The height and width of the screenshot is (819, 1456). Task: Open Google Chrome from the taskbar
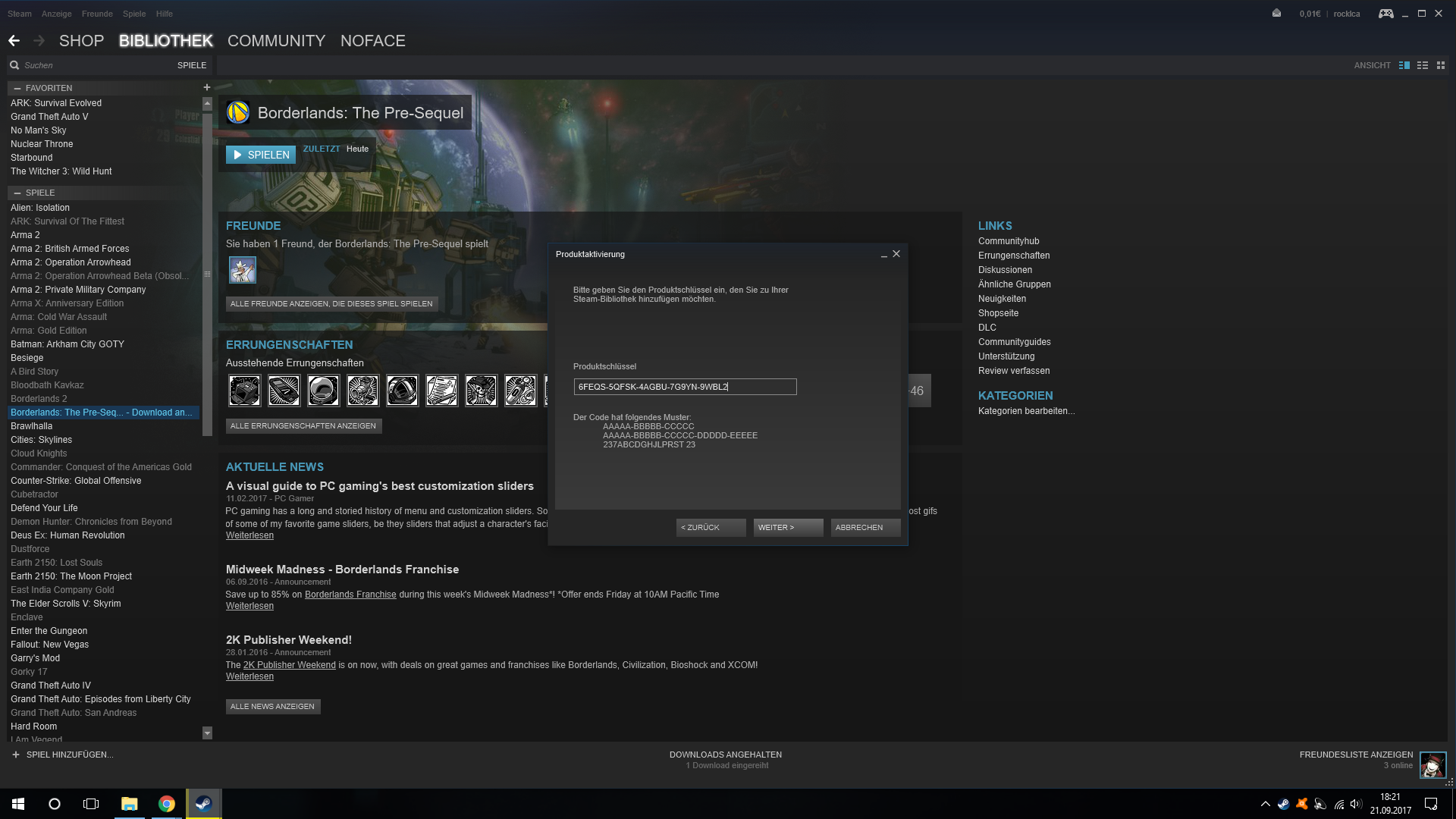point(167,804)
